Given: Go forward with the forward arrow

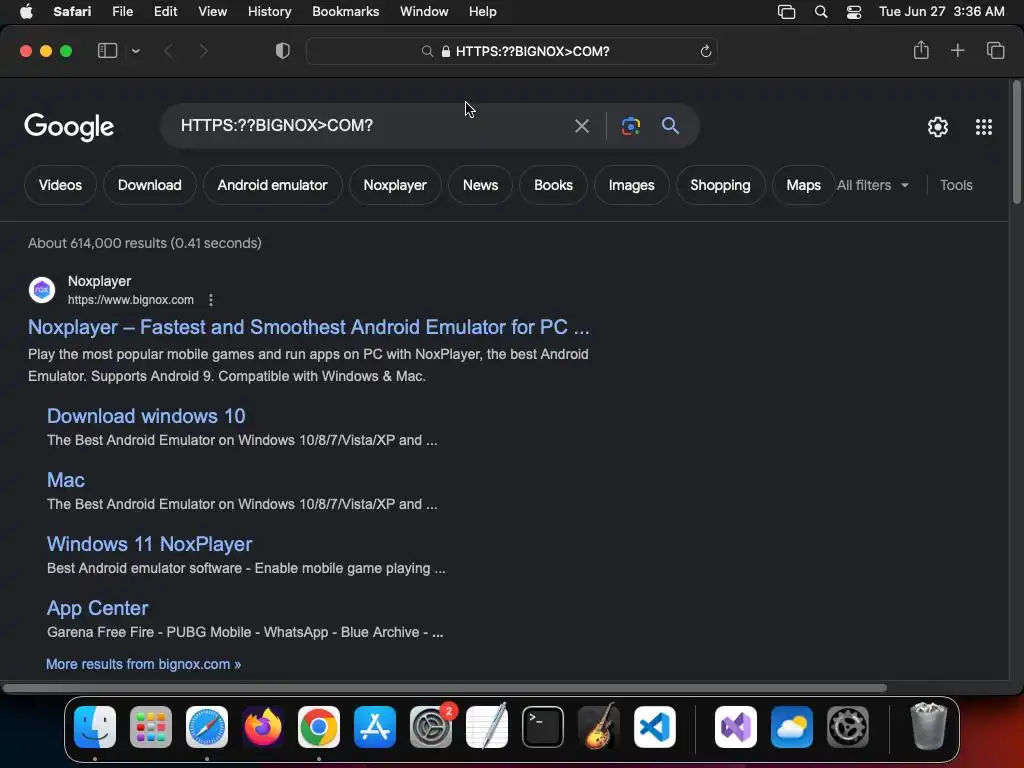Looking at the screenshot, I should click(x=203, y=51).
